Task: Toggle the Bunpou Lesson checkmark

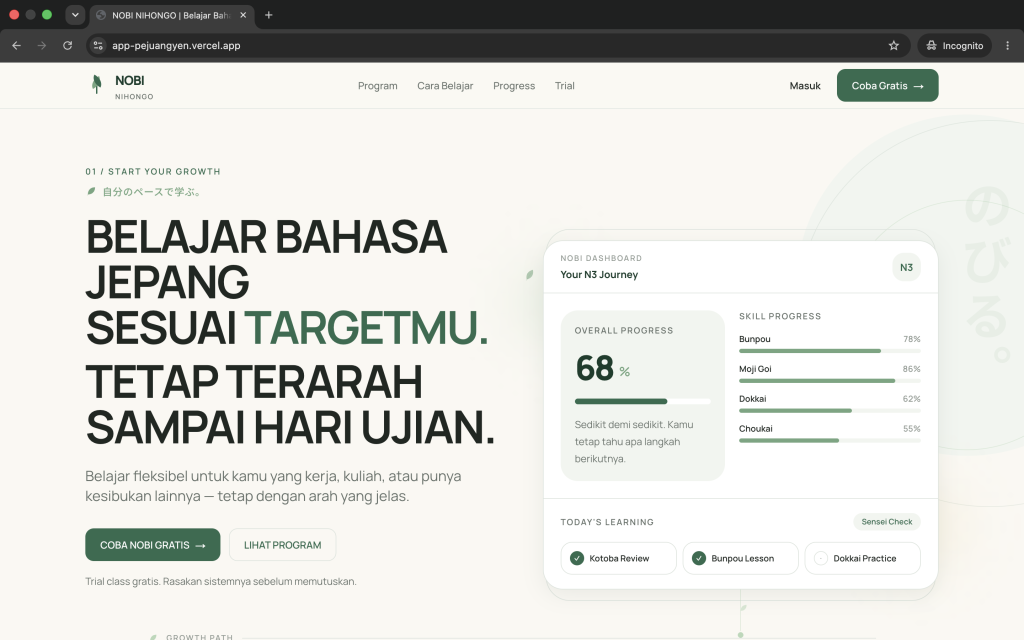Action: pyautogui.click(x=699, y=558)
